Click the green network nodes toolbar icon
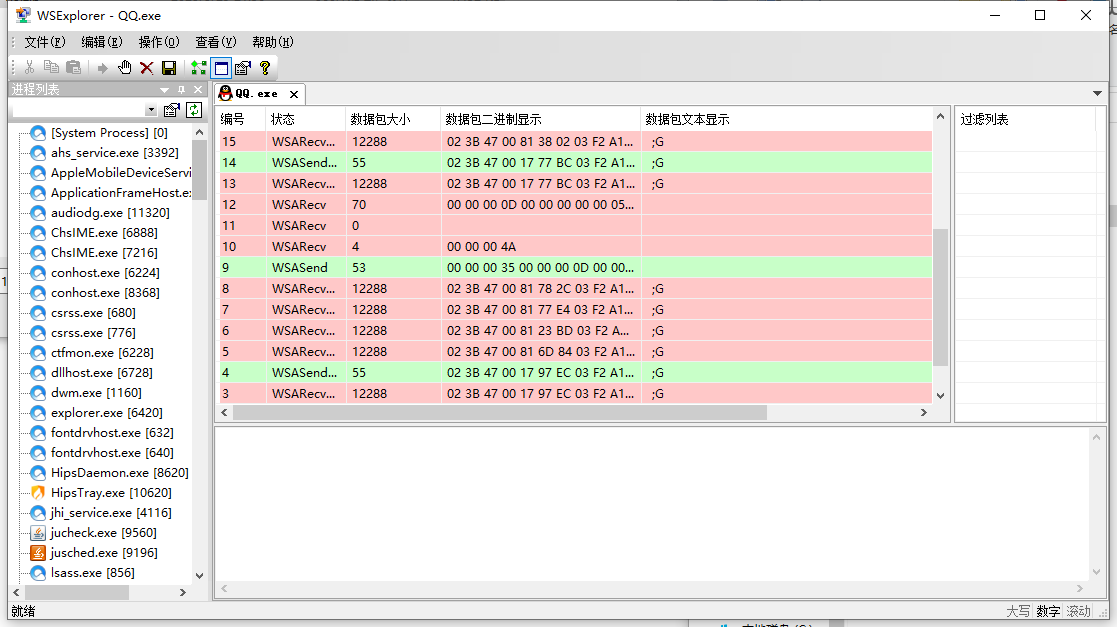The height and width of the screenshot is (627, 1117). (x=199, y=68)
